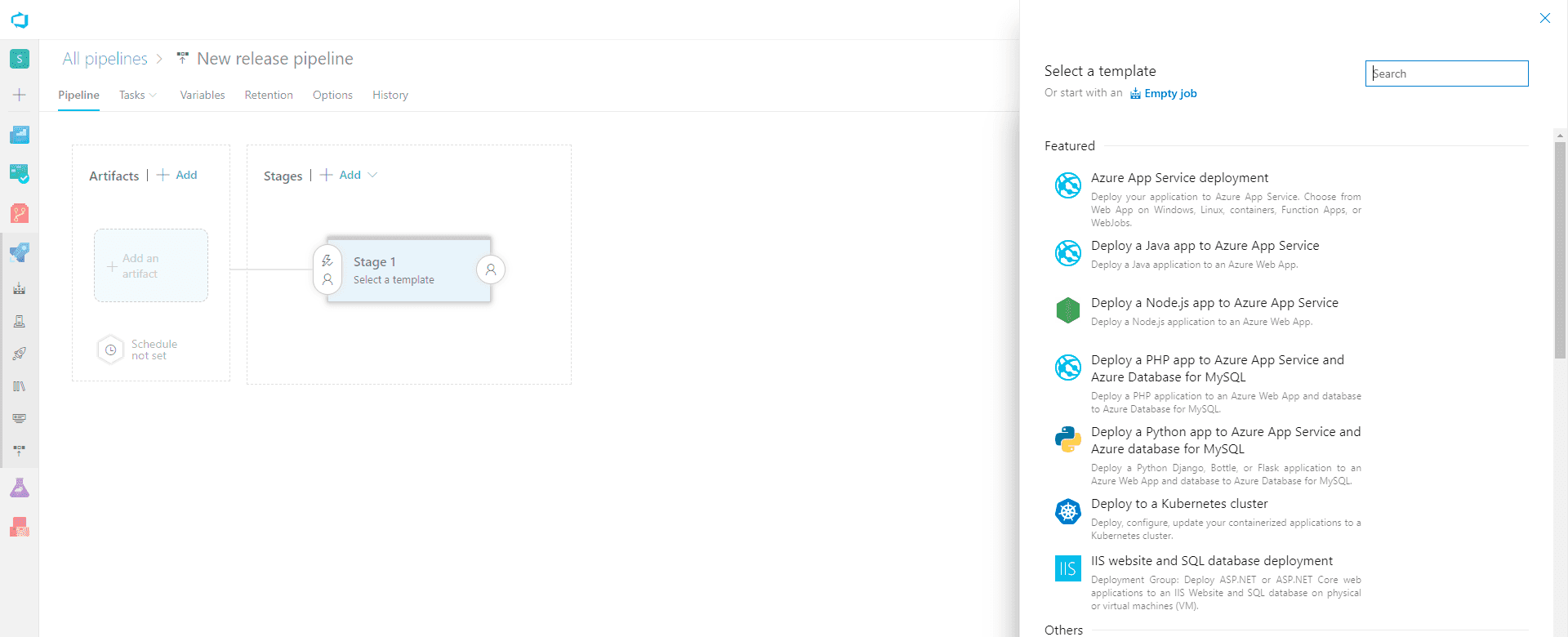Image resolution: width=1568 pixels, height=637 pixels.
Task: Click the Azure DevOps logo
Action: click(20, 20)
